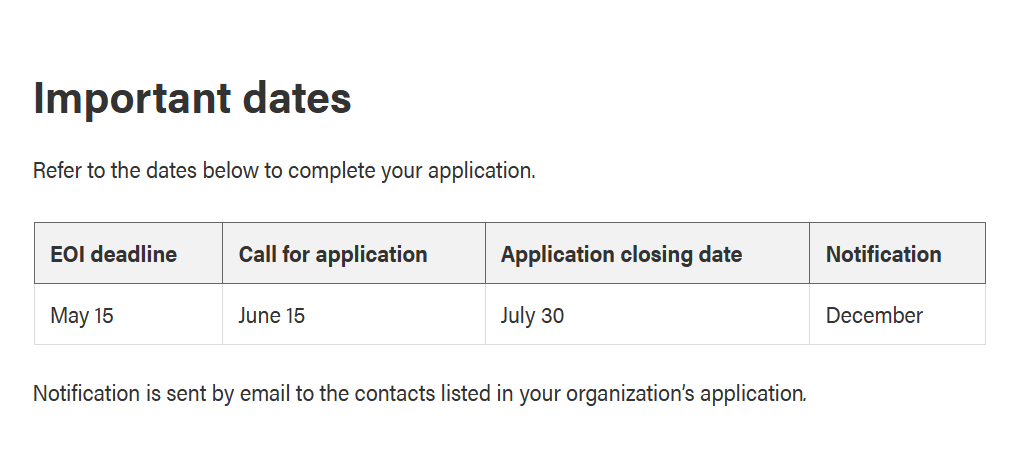Select the "Application closing date" column header
The height and width of the screenshot is (461, 1023).
click(621, 254)
